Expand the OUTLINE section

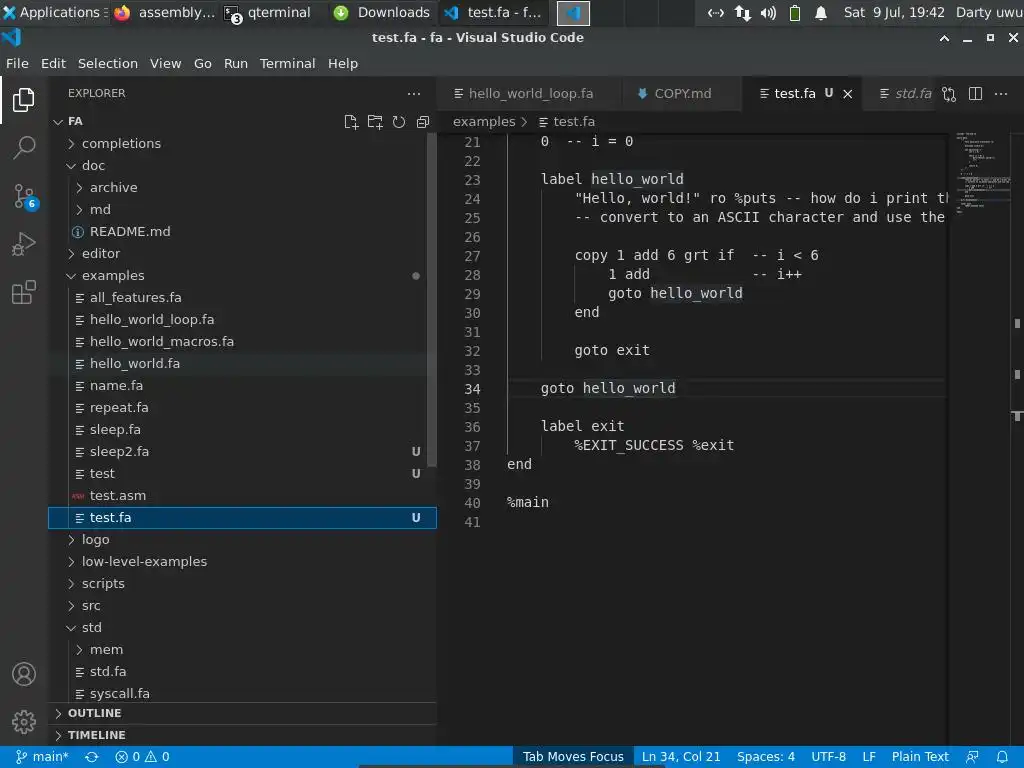click(242, 713)
